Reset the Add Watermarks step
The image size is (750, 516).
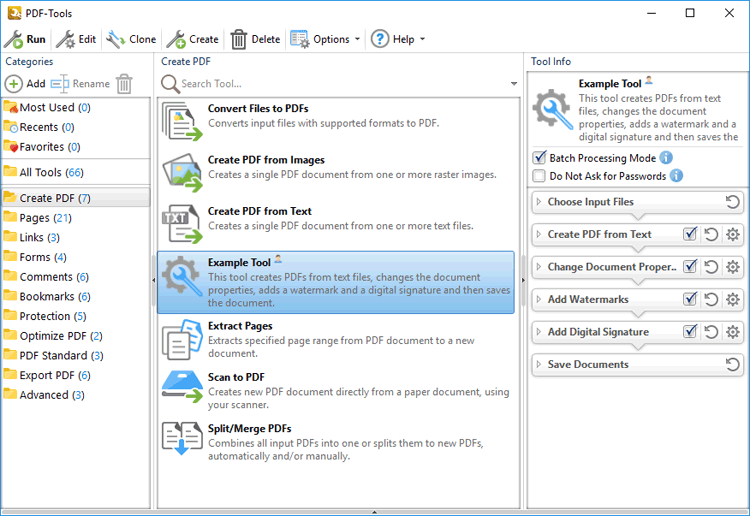tap(711, 299)
